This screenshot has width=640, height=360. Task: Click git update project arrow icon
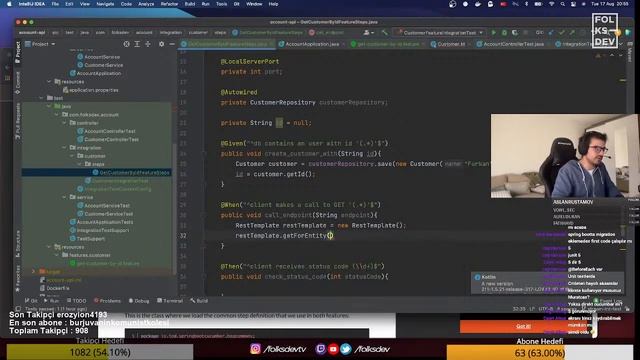pos(551,32)
